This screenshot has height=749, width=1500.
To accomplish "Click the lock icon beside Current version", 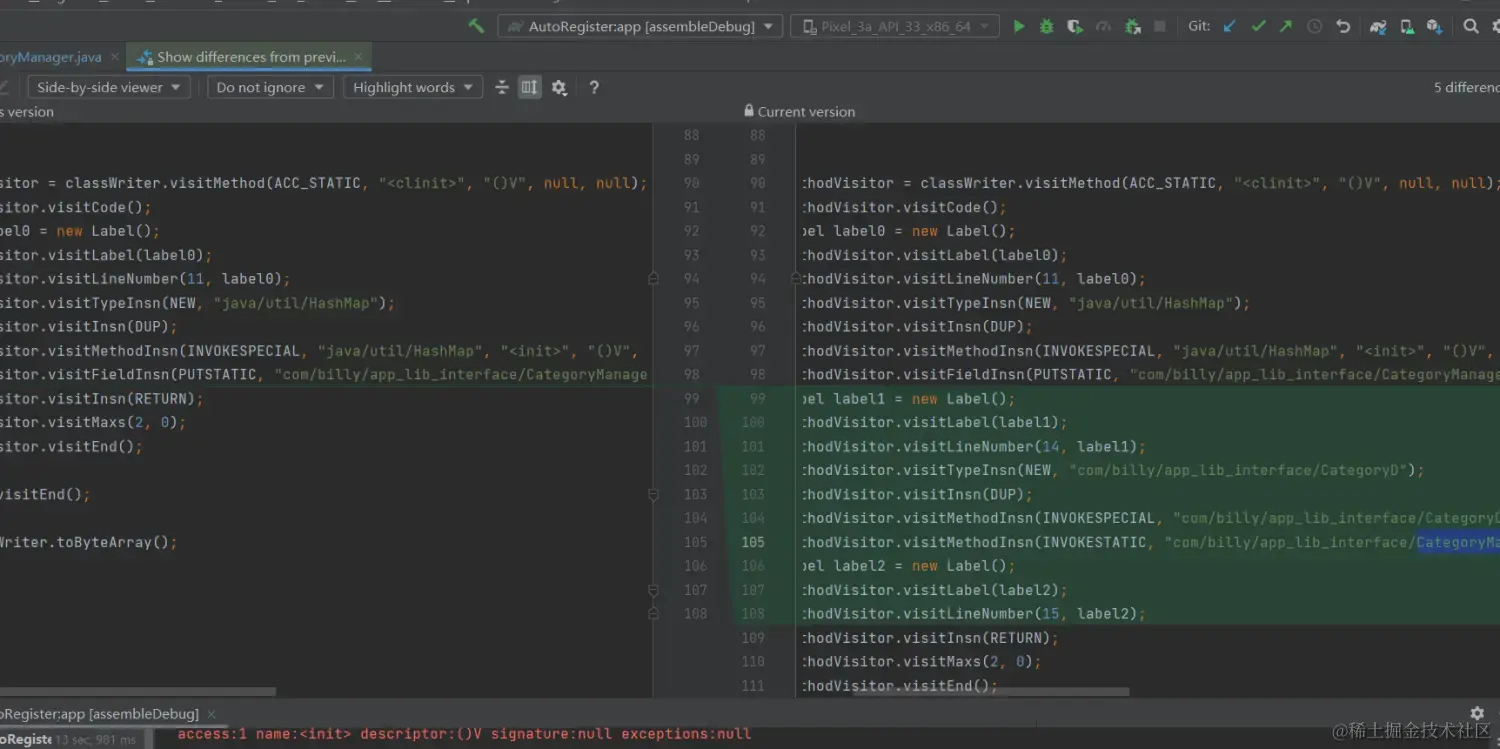I will click(749, 111).
